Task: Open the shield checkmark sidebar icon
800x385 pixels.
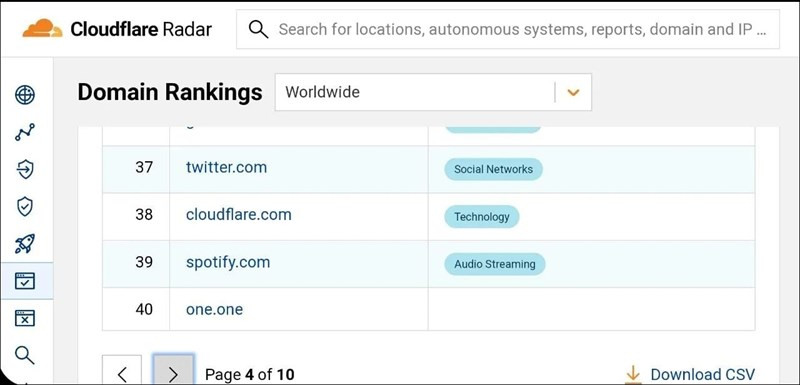Action: pos(25,207)
